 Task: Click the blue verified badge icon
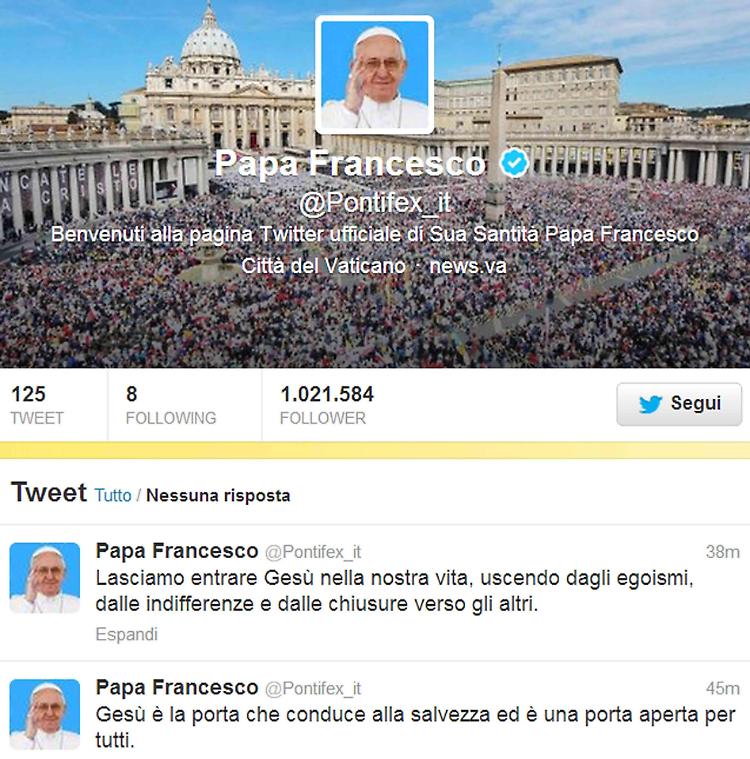(x=514, y=163)
